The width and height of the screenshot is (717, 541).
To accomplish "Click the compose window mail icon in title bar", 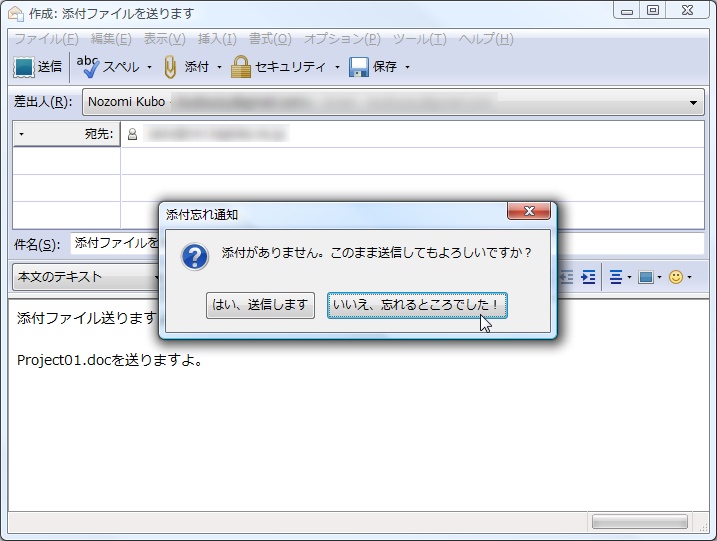I will click(16, 13).
